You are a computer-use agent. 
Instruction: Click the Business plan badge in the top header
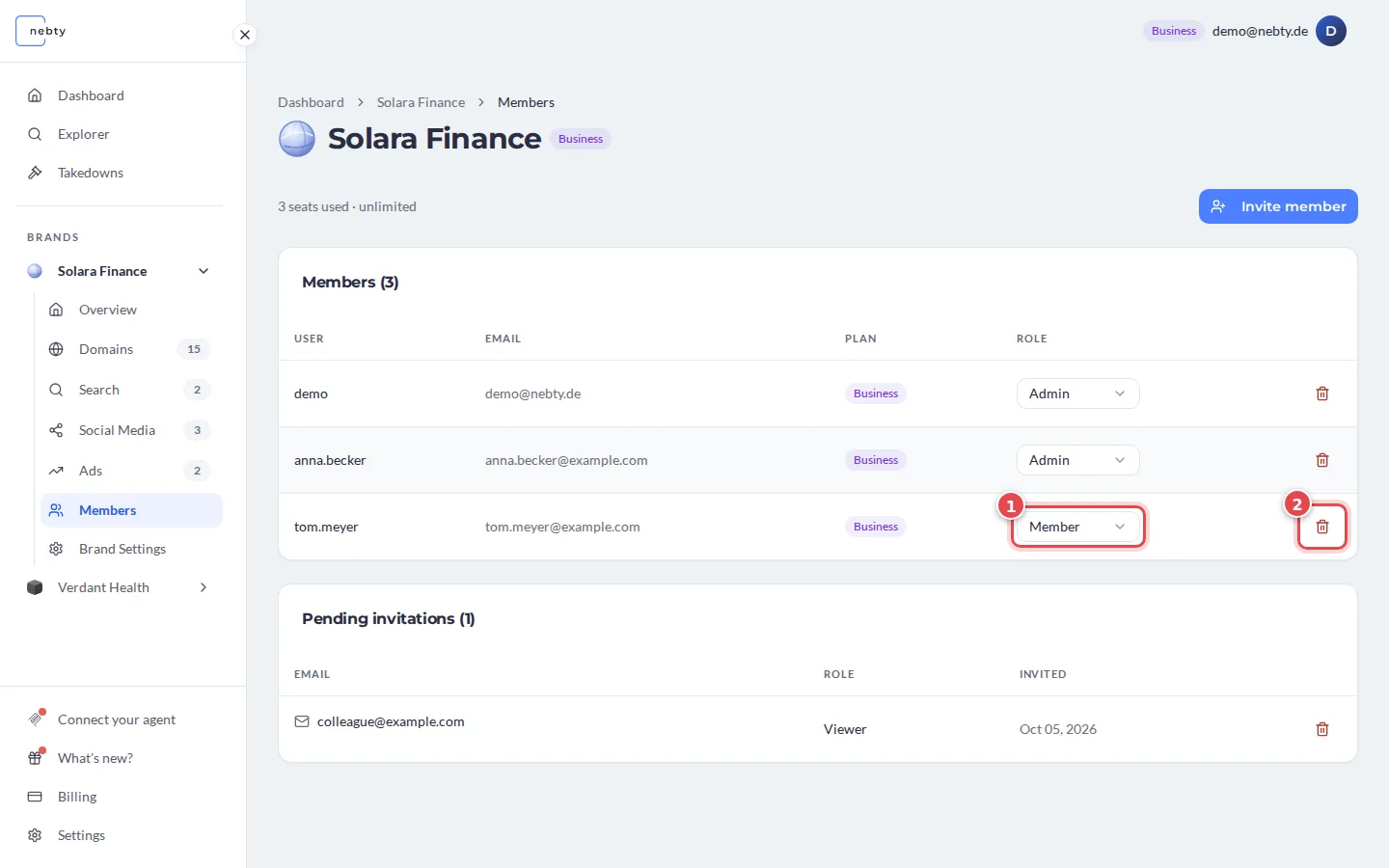click(x=1174, y=31)
